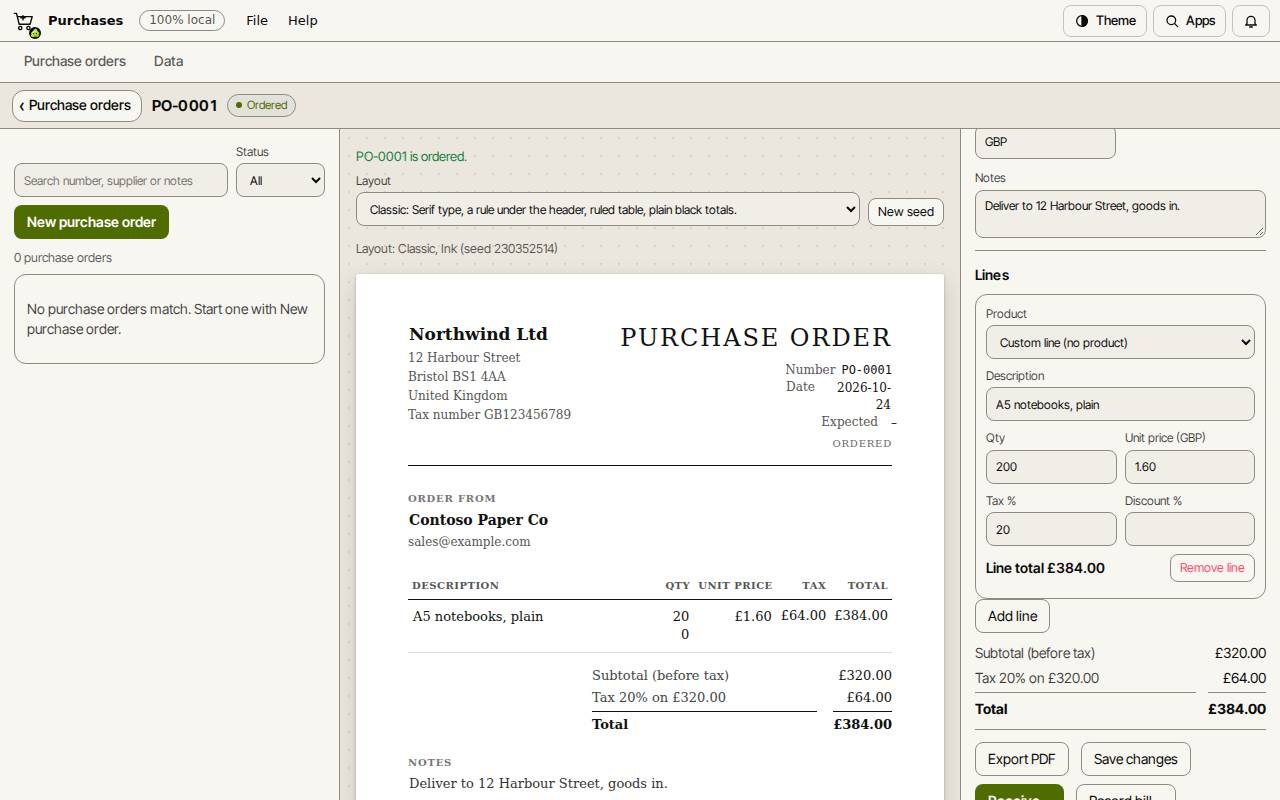Click Save changes
The width and height of the screenshot is (1280, 800).
(1135, 759)
